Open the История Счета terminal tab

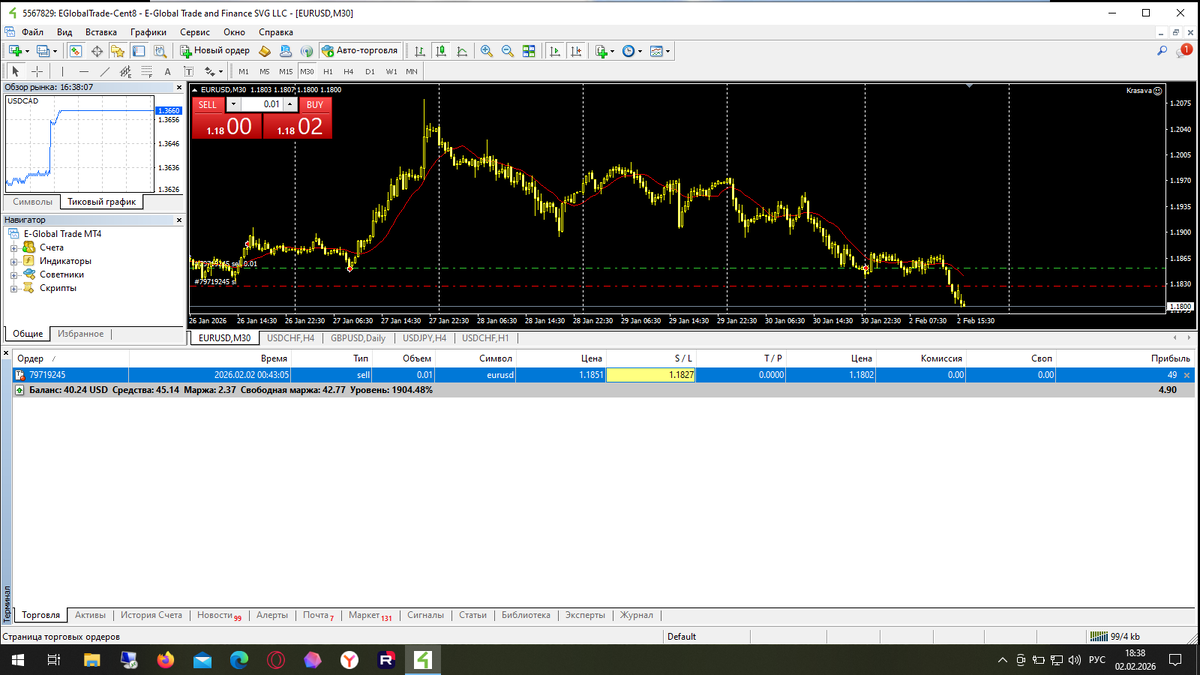point(153,615)
